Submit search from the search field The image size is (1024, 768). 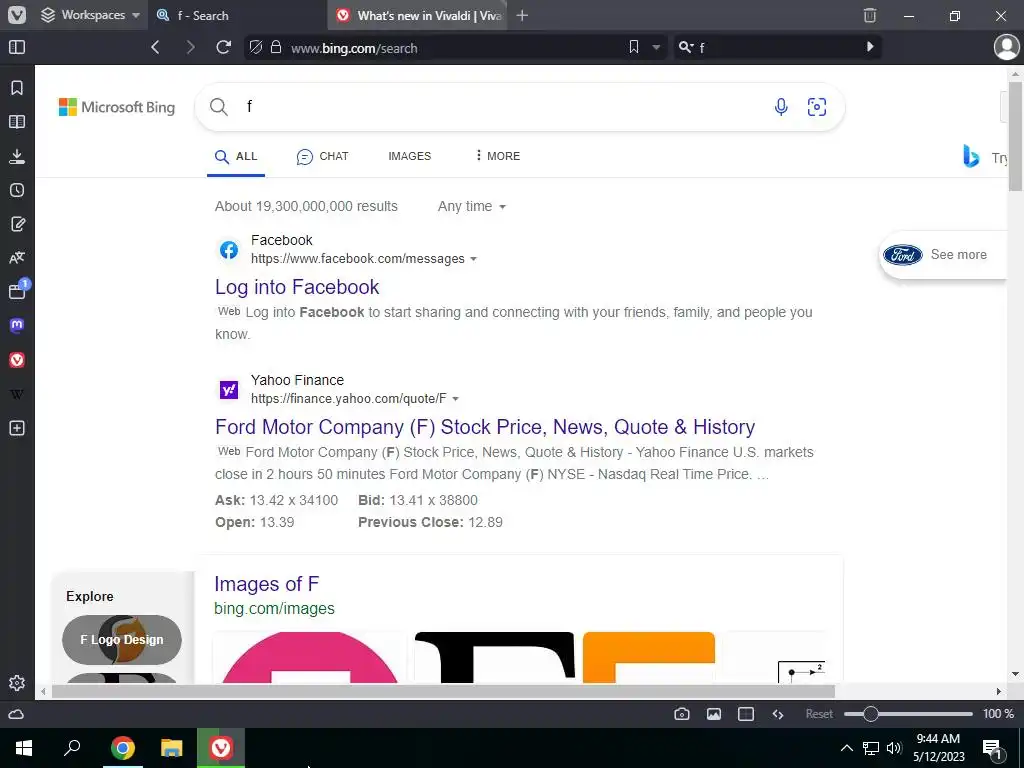(870, 47)
